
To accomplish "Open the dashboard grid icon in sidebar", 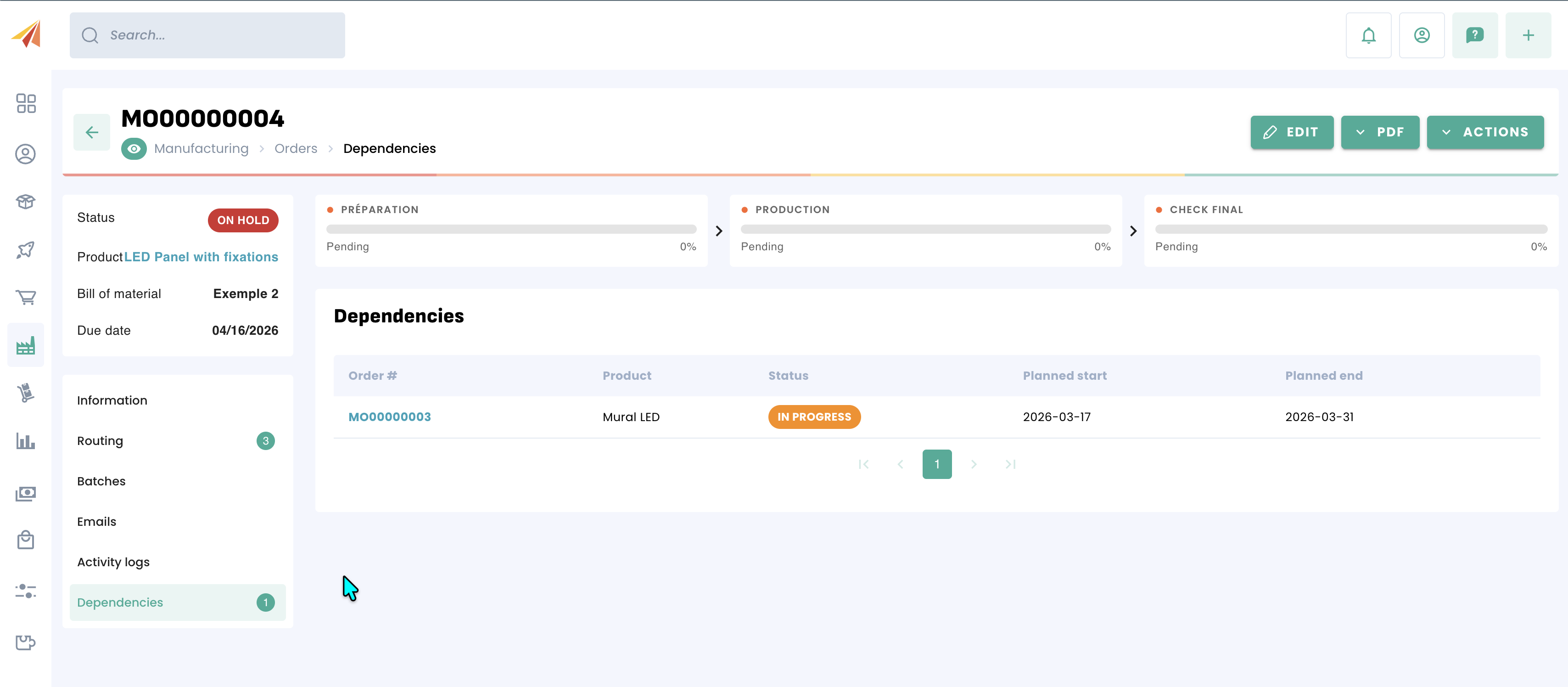I will (26, 103).
